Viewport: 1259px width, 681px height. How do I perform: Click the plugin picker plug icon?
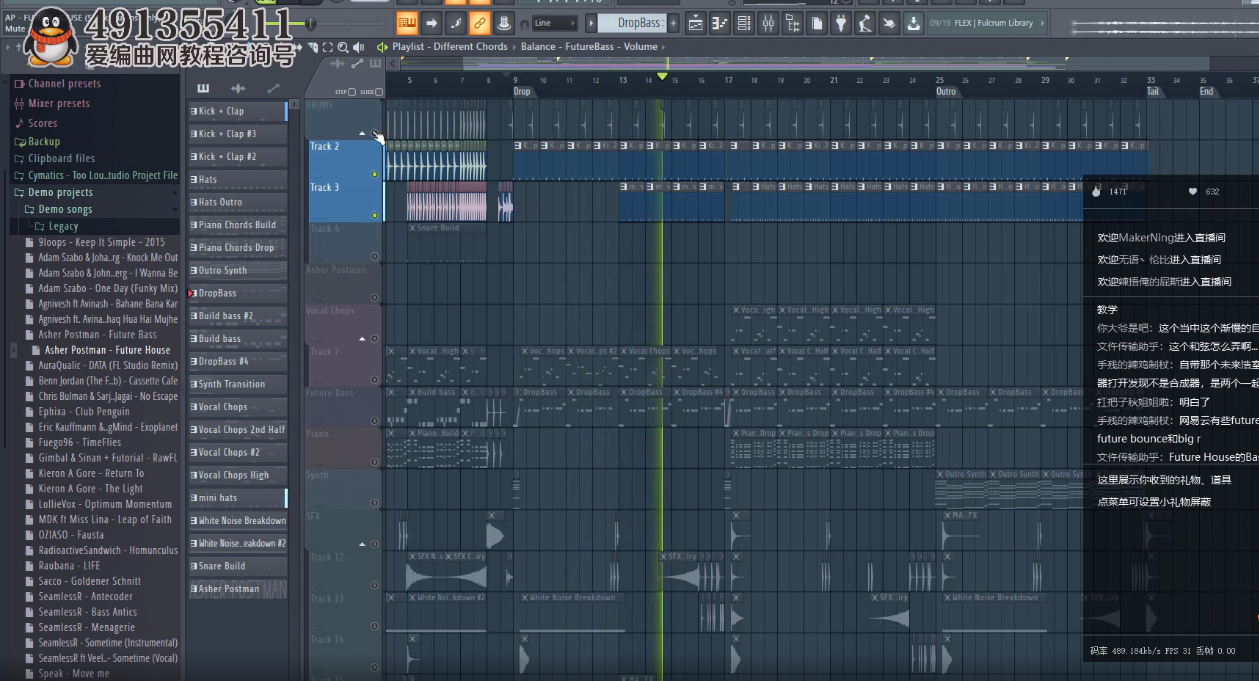click(x=840, y=23)
